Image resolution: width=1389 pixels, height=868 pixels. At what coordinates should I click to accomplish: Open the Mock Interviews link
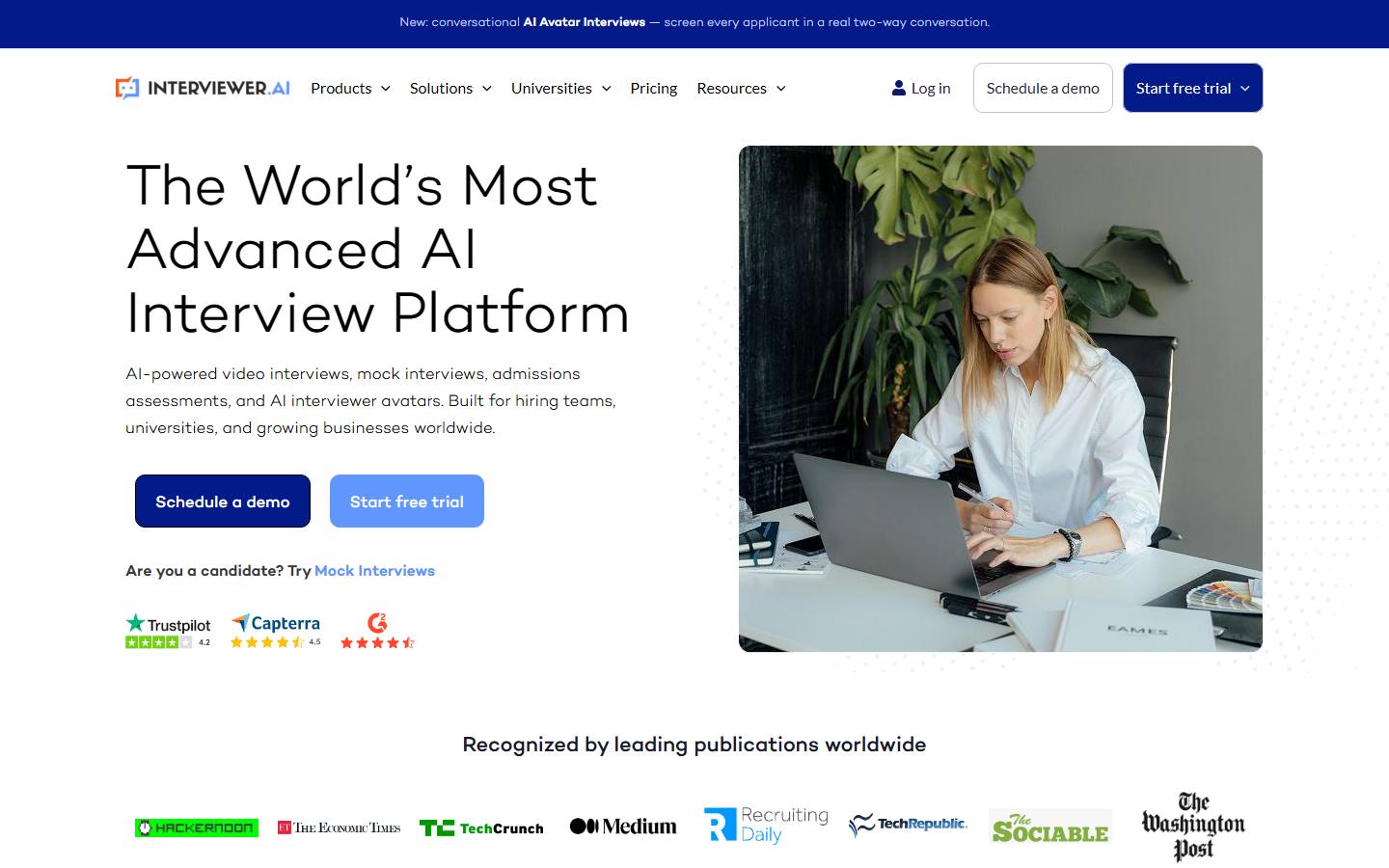coord(374,571)
